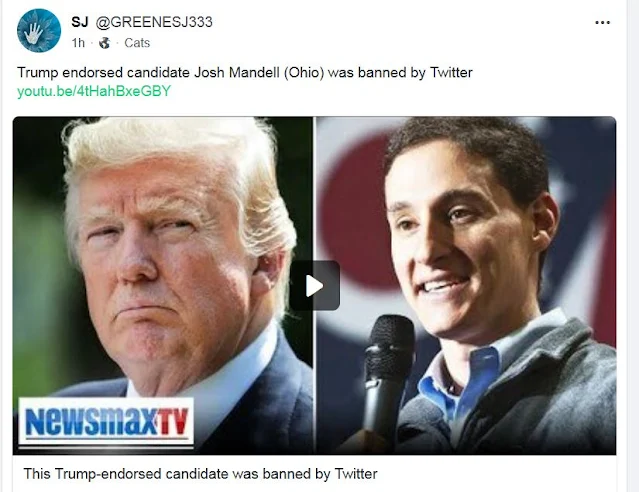
Task: Click the globe public visibility icon
Action: click(105, 43)
